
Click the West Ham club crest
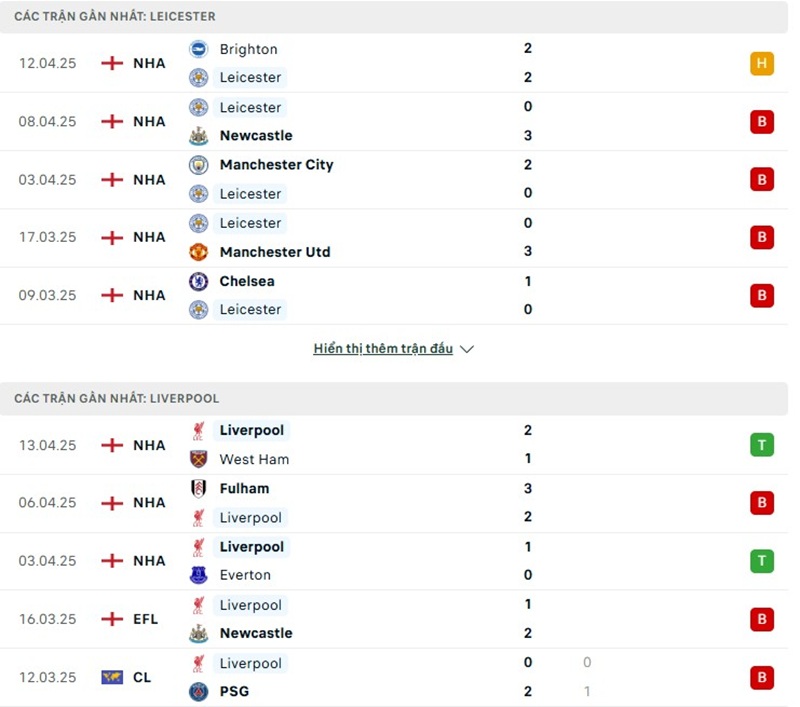(x=199, y=459)
